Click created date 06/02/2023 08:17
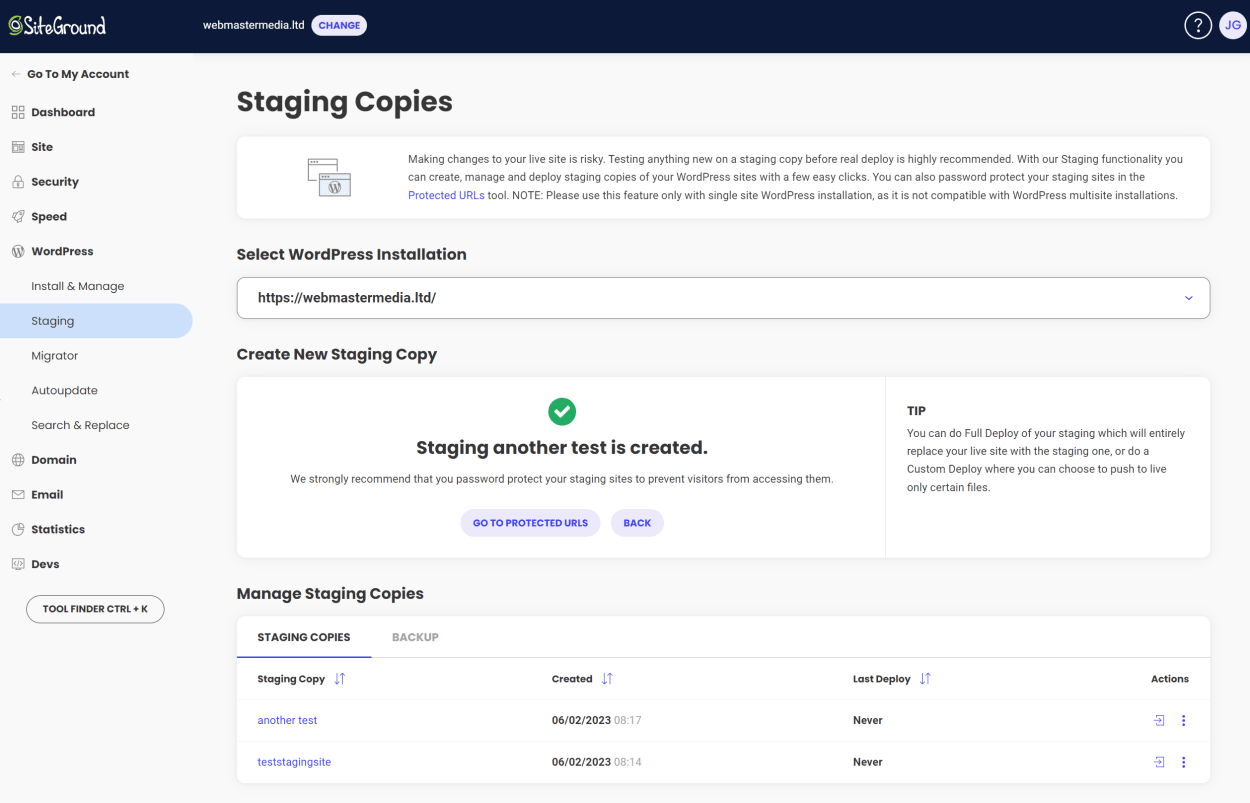 click(597, 720)
